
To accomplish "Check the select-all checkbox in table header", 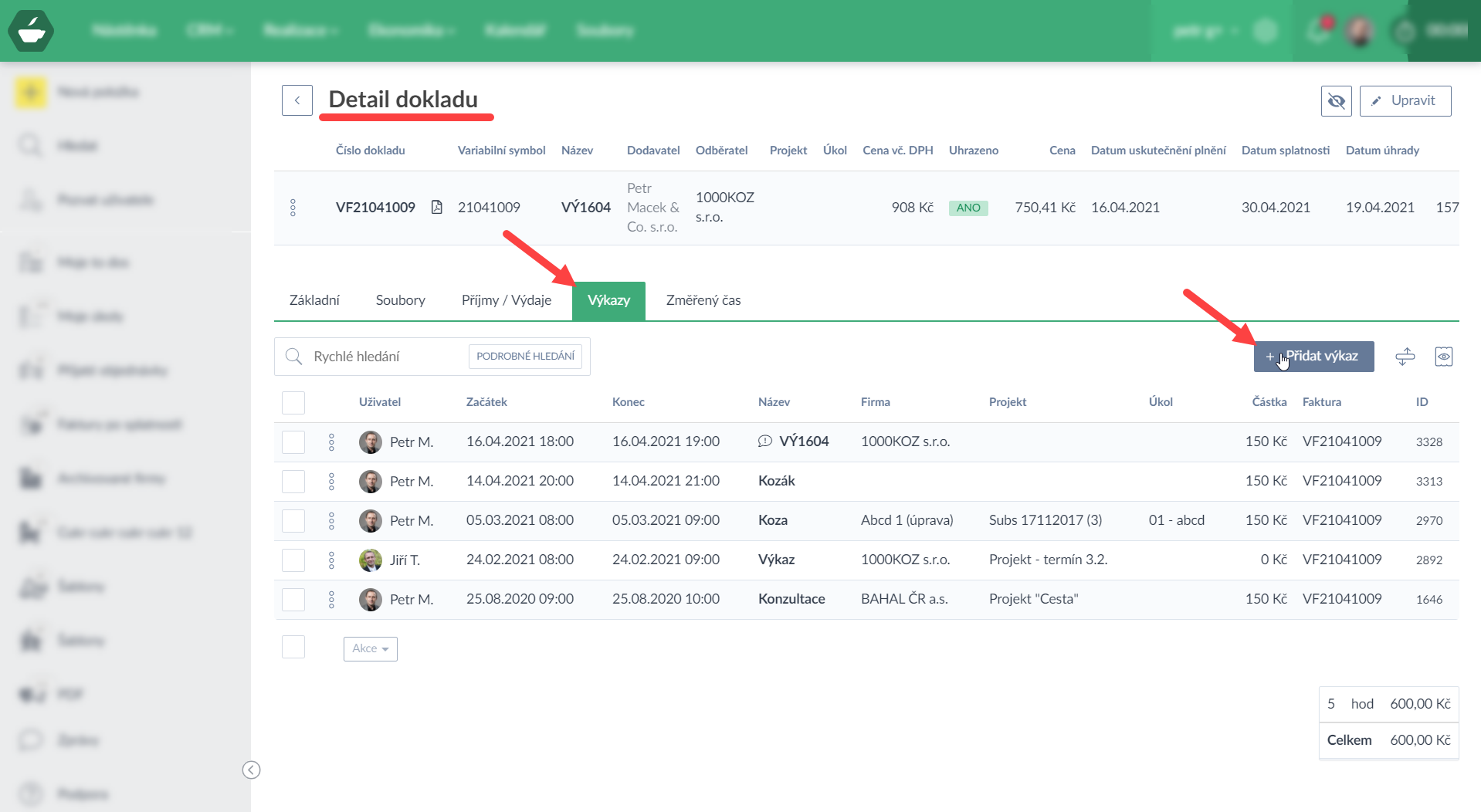I will click(293, 403).
